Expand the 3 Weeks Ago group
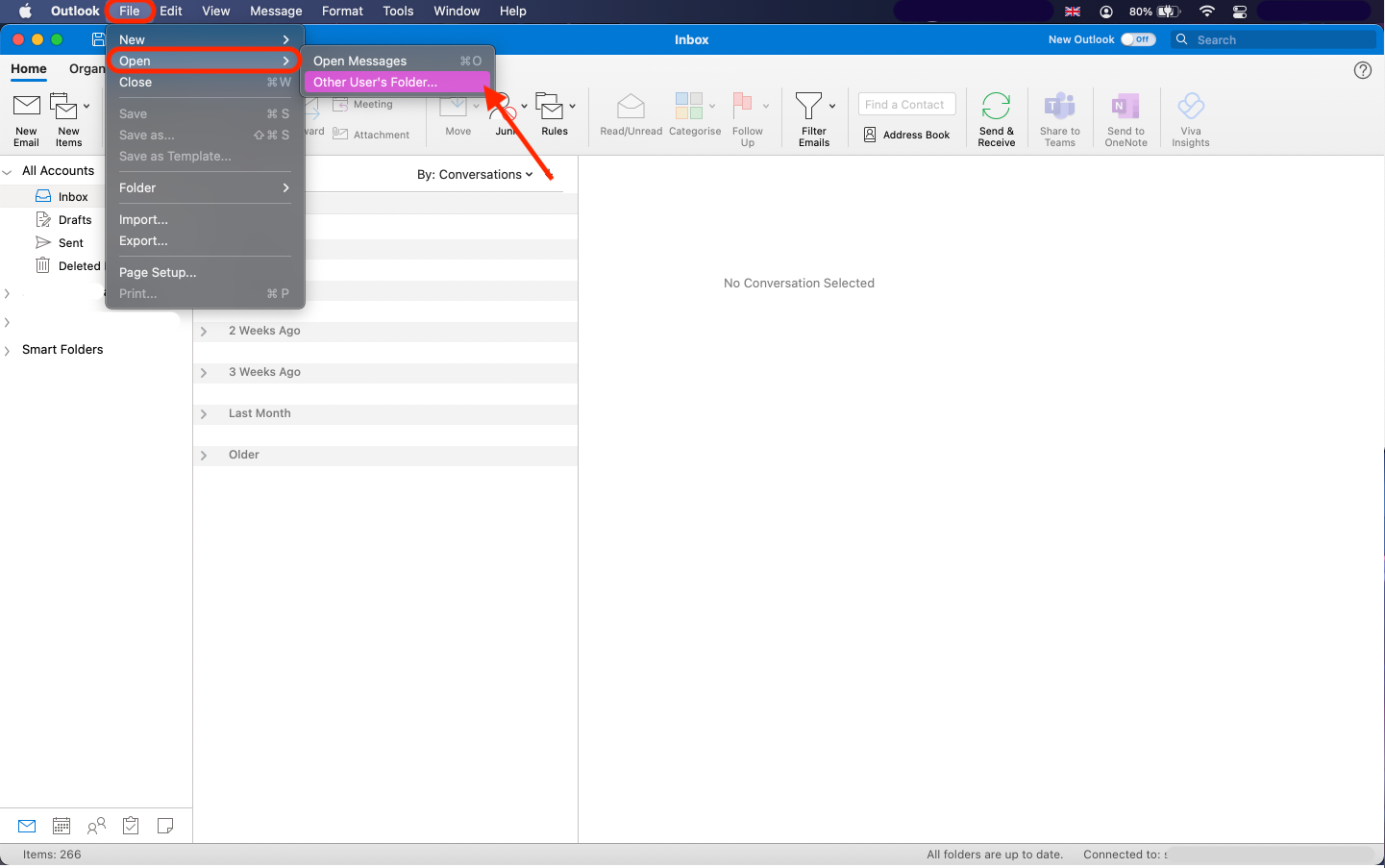 [x=204, y=373]
